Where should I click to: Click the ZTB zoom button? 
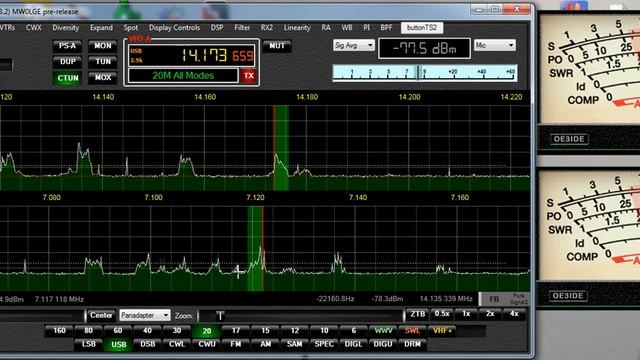(x=418, y=314)
